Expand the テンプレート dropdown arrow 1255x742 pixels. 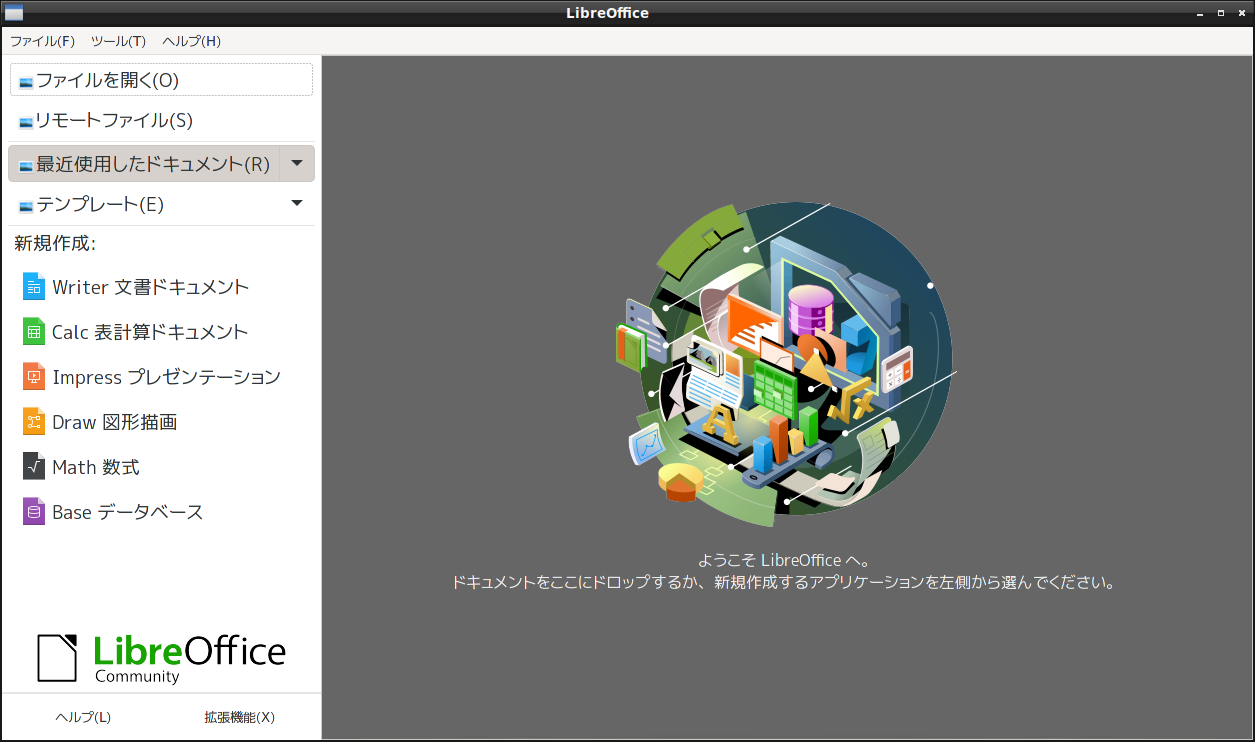coord(297,203)
